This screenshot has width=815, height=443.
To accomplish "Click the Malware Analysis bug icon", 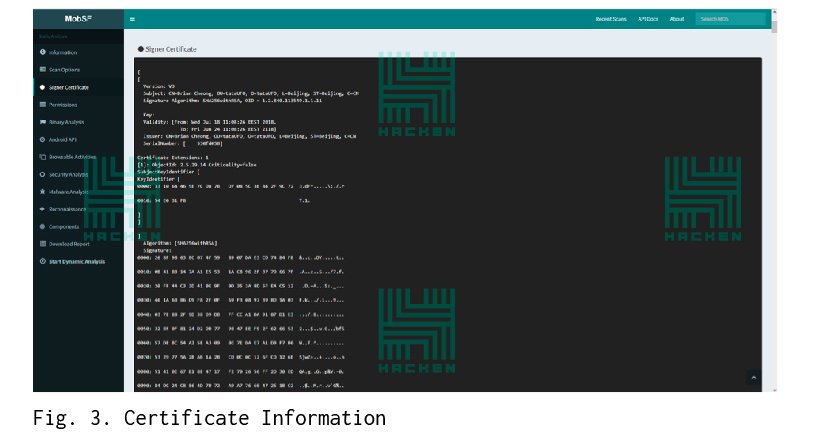I will tap(43, 191).
